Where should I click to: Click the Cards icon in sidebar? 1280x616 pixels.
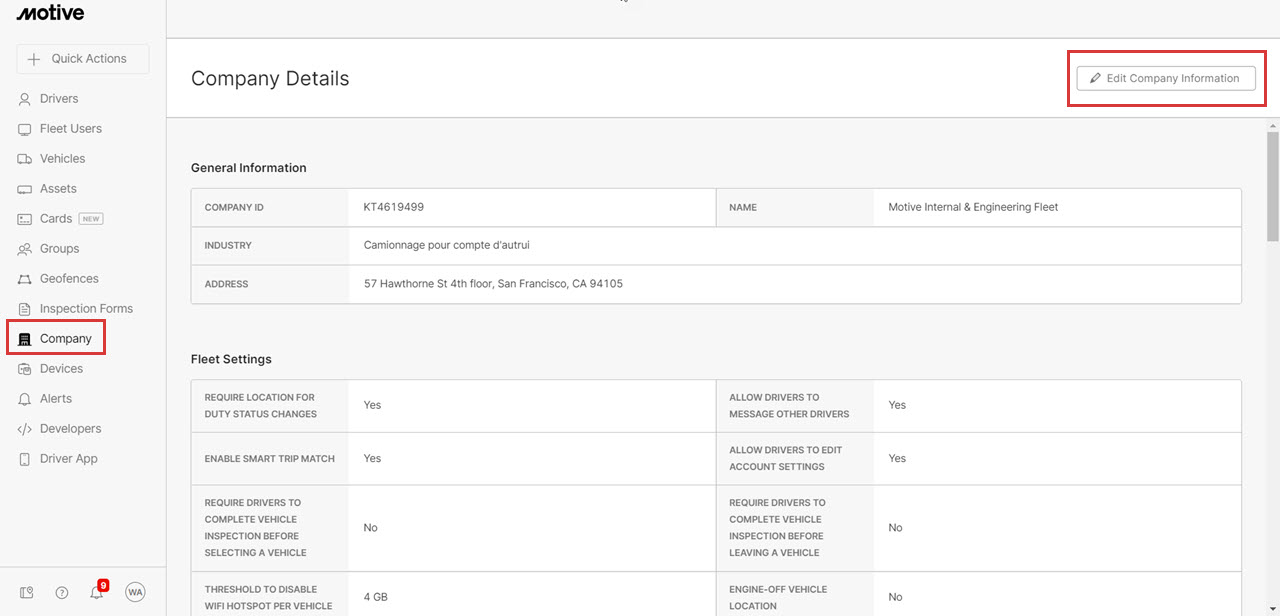click(x=25, y=219)
